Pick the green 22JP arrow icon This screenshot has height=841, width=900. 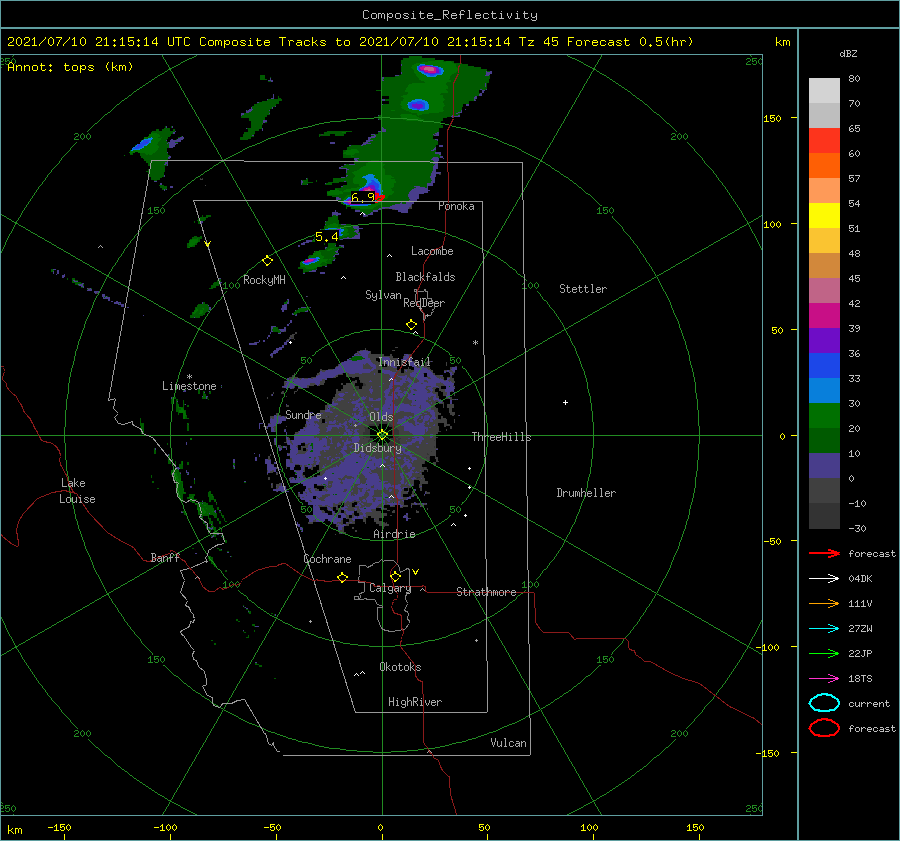click(824, 653)
